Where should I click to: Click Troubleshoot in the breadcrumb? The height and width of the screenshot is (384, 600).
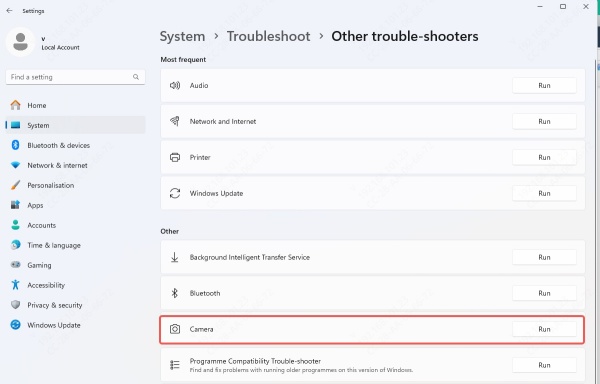point(268,36)
